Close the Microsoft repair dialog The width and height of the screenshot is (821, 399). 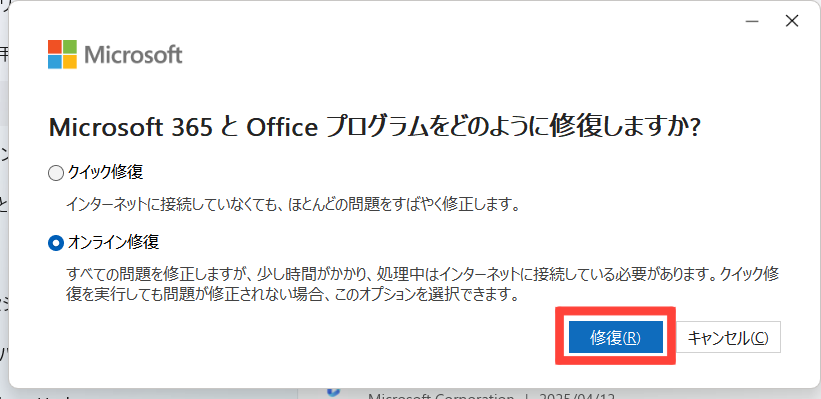[792, 21]
